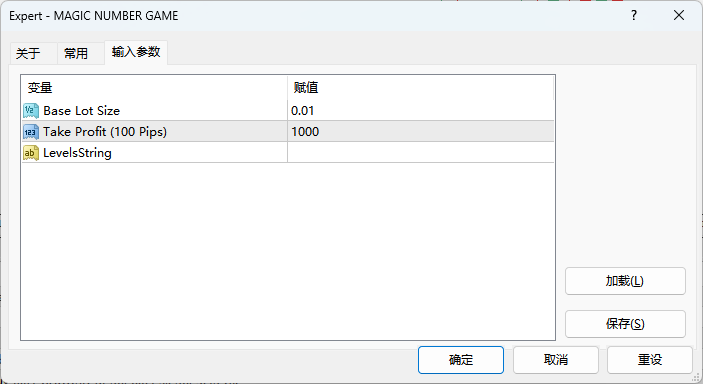Select the Take Profit (100 Pips) row label

(x=105, y=131)
